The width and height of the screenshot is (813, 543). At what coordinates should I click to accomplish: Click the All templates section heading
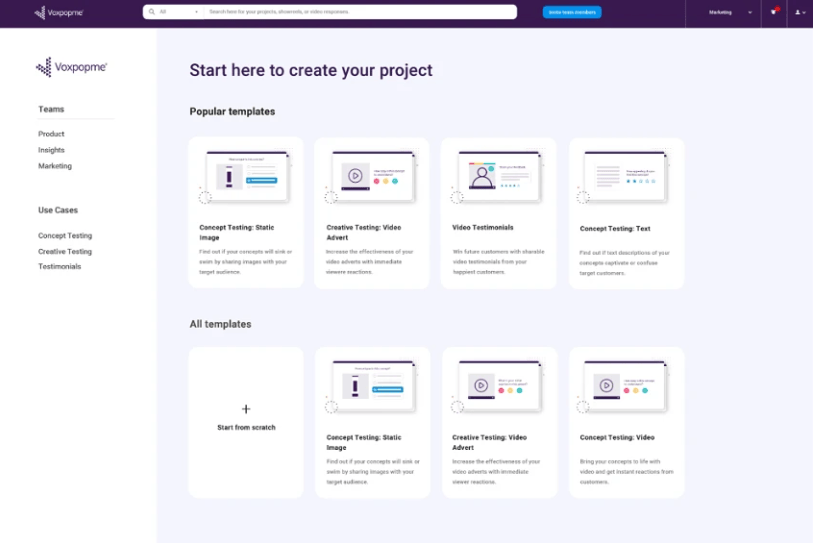(x=220, y=324)
